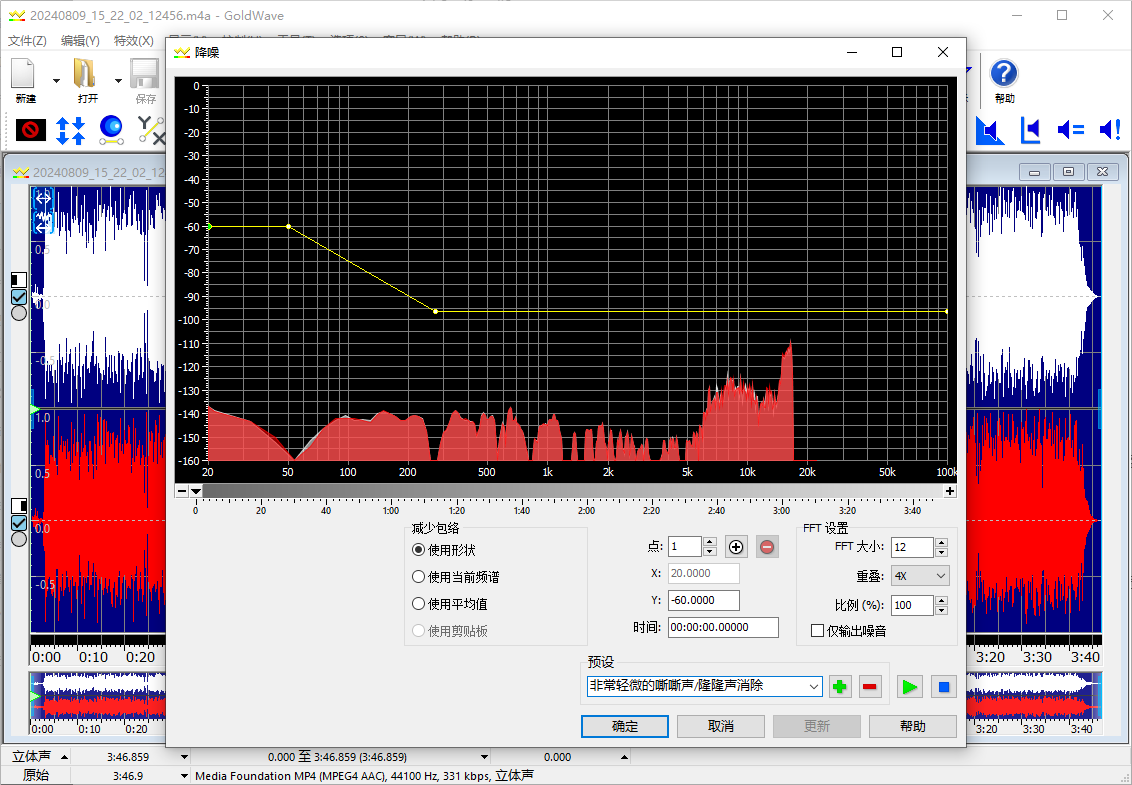Screen dimensions: 1132x785
Task: Click the 确定 button
Action: [624, 726]
